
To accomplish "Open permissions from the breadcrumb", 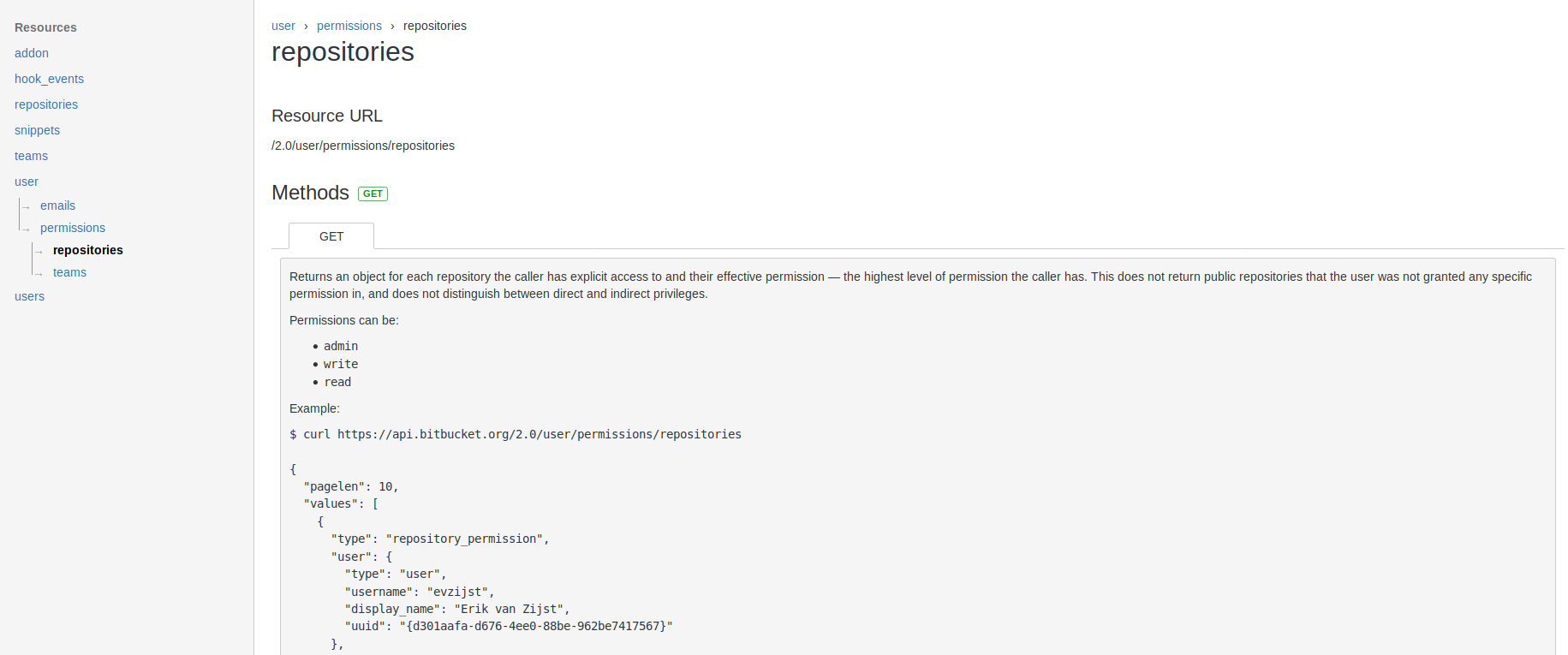I will [x=349, y=26].
